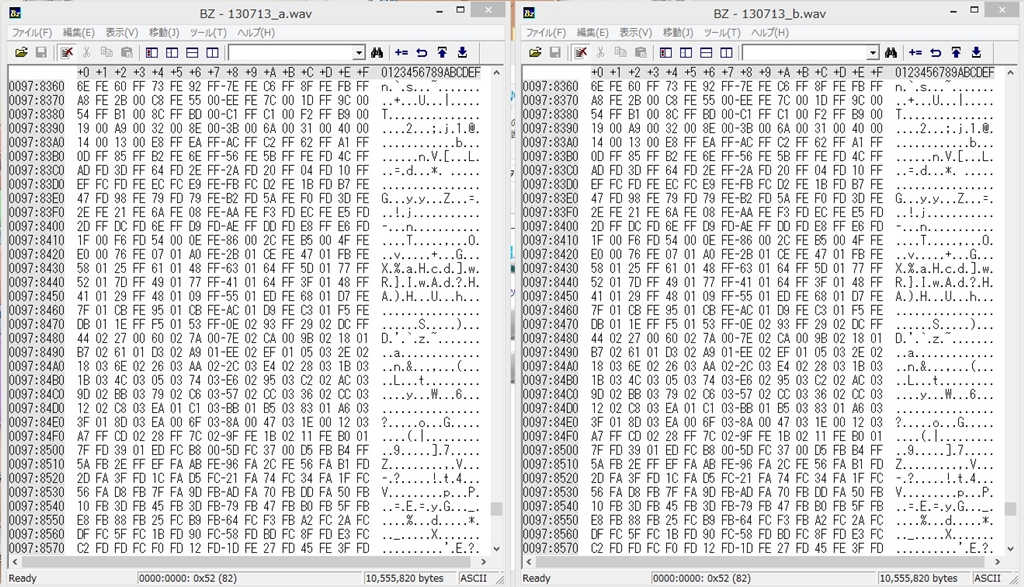Click horizontal scrollbar right arrow in 130713_a.wav window
Viewport: 1024px width, 587px height.
coord(483,562)
